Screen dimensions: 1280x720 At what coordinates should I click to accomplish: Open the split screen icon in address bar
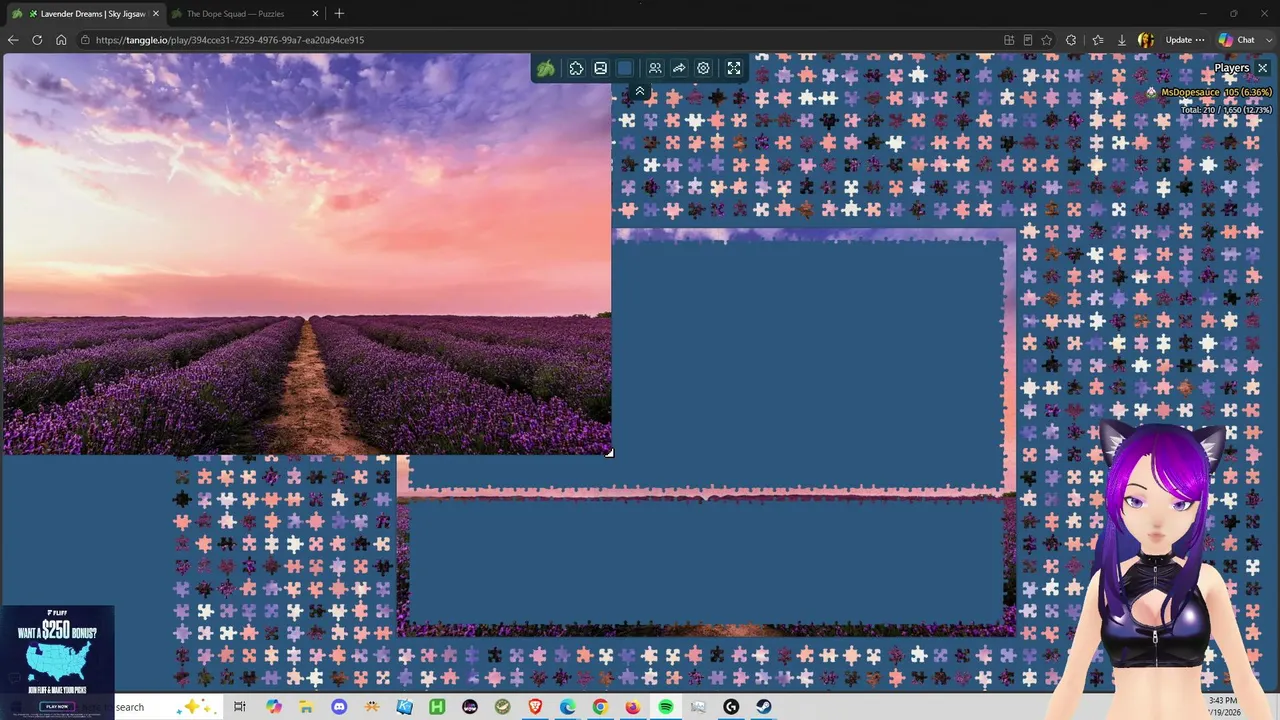coord(1009,40)
